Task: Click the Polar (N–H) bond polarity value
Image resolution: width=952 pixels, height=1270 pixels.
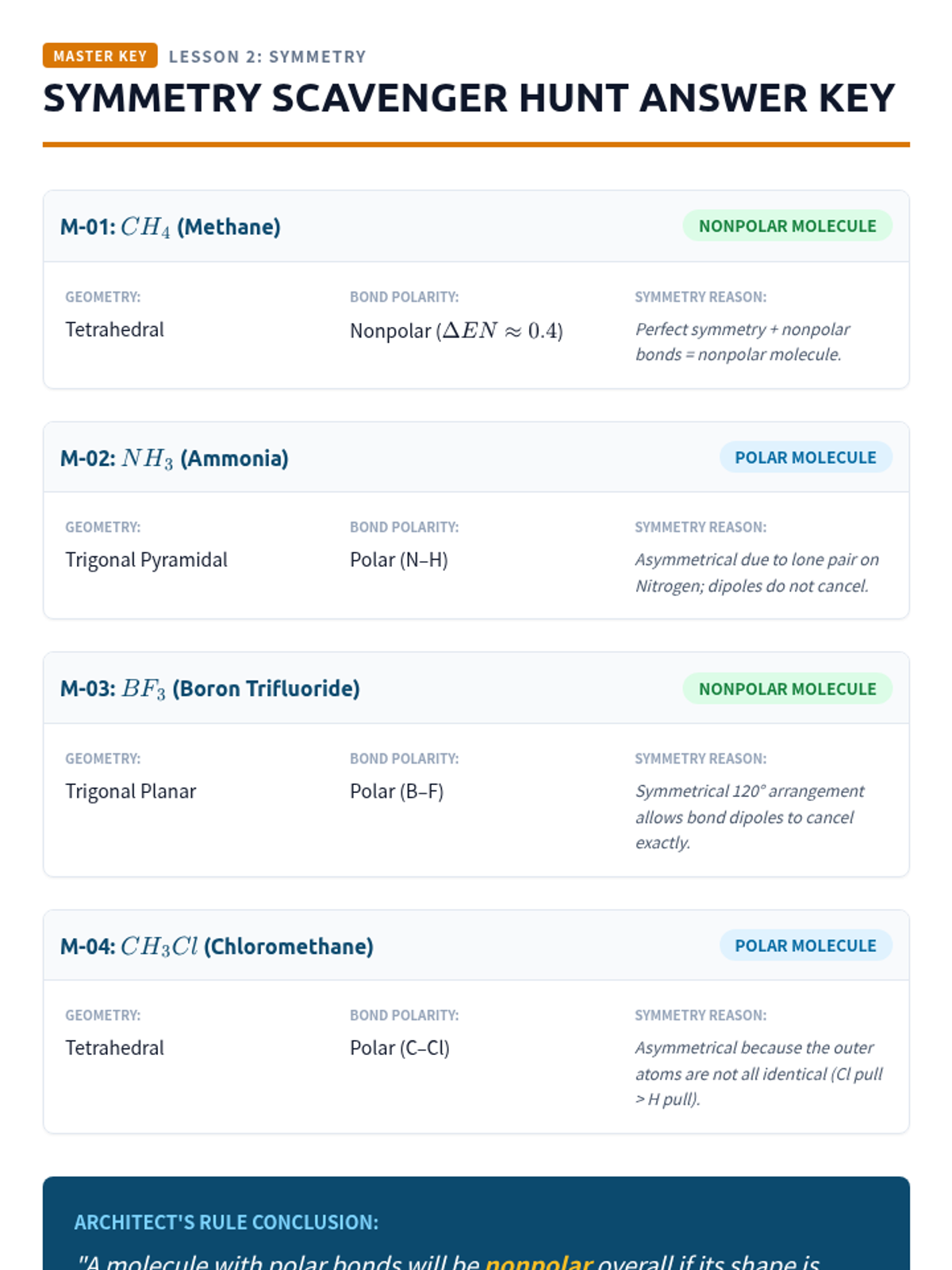Action: (399, 560)
